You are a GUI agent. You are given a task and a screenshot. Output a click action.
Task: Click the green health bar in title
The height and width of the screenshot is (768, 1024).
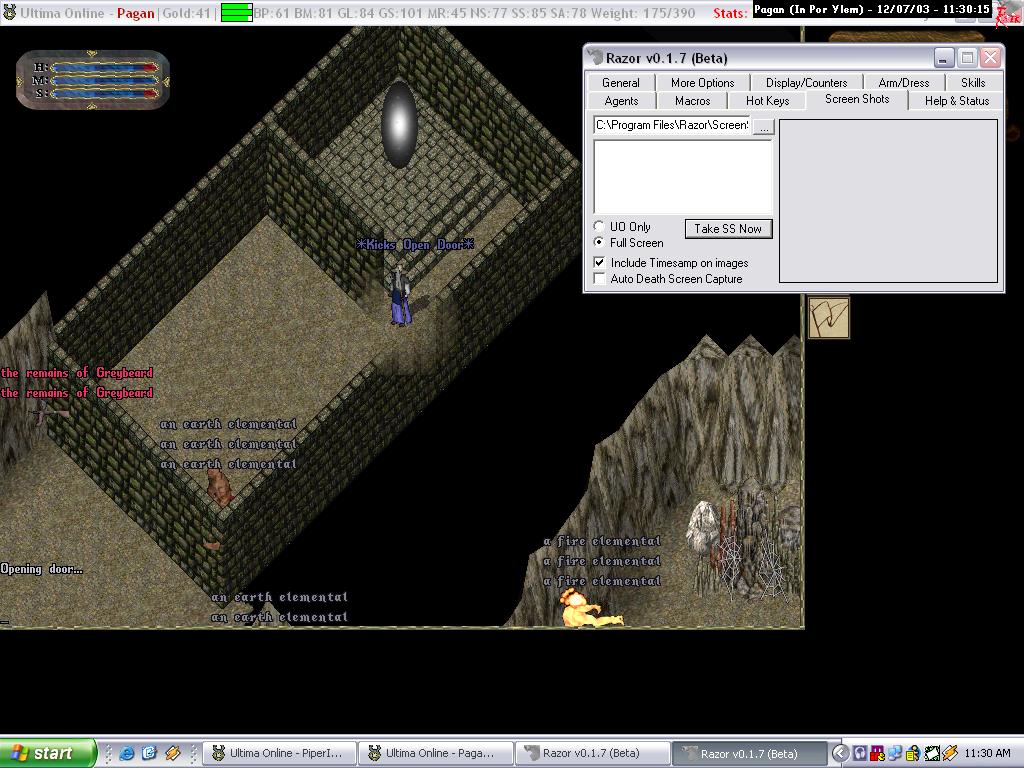pyautogui.click(x=236, y=13)
